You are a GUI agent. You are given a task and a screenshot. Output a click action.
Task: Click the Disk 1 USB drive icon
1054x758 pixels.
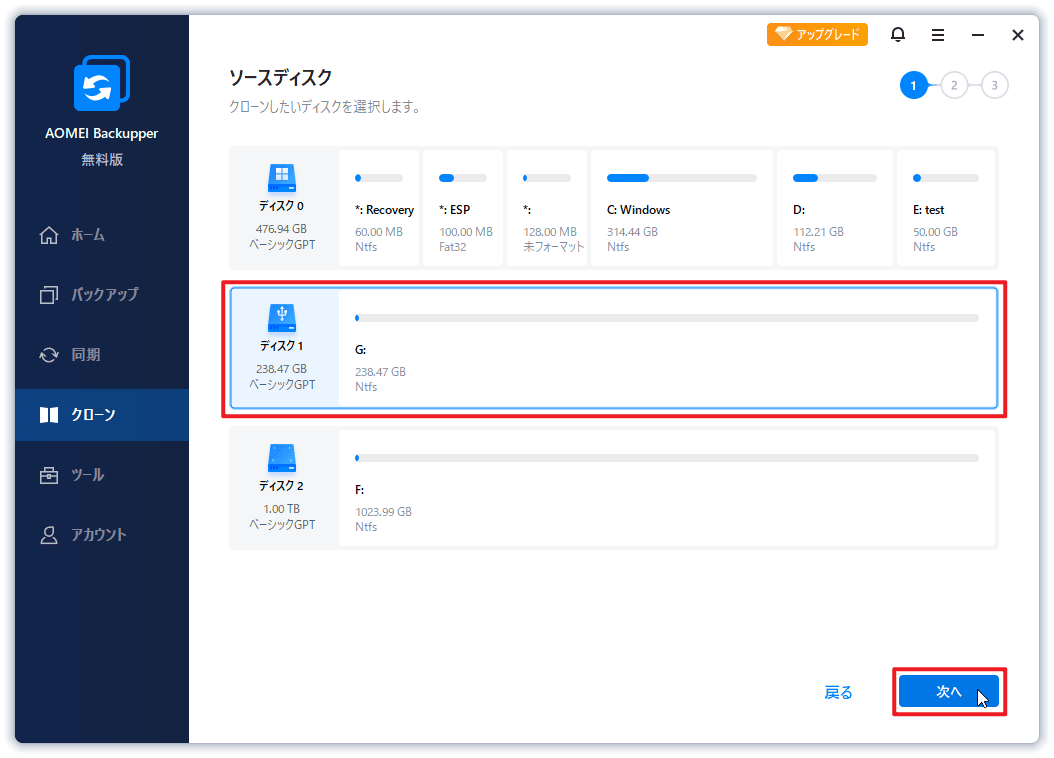pos(281,318)
